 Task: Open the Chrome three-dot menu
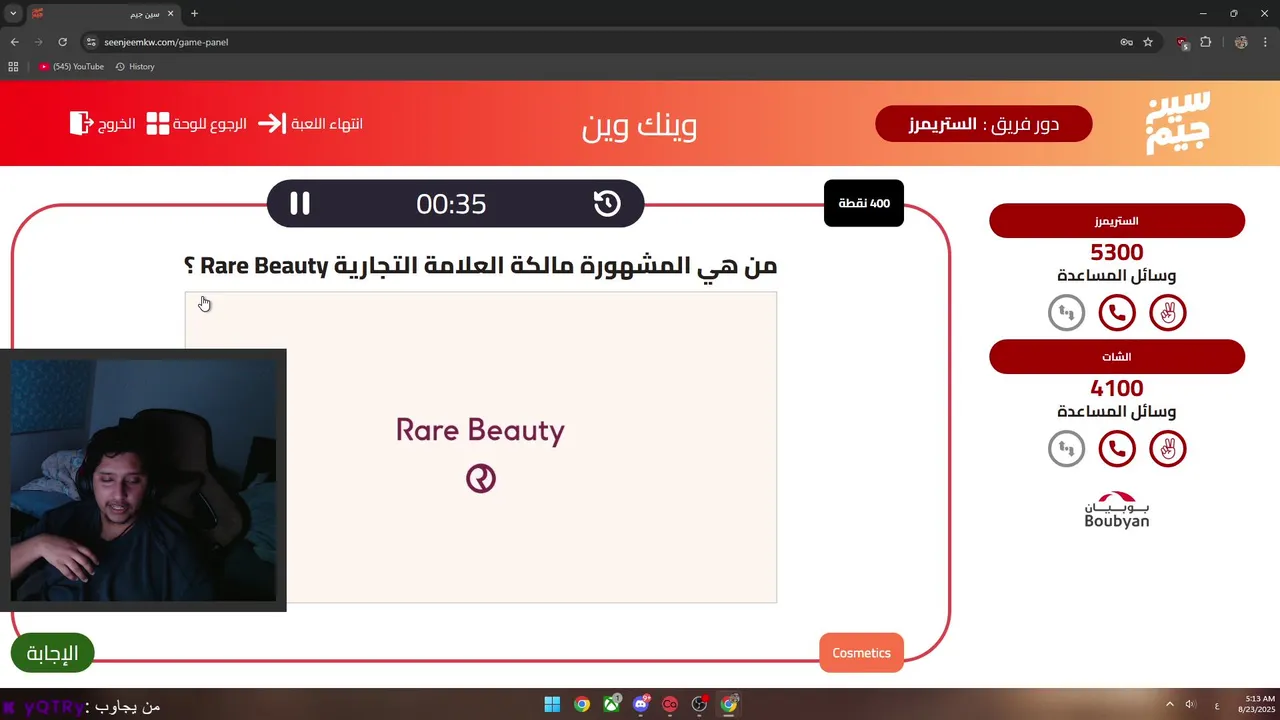click(x=1265, y=42)
